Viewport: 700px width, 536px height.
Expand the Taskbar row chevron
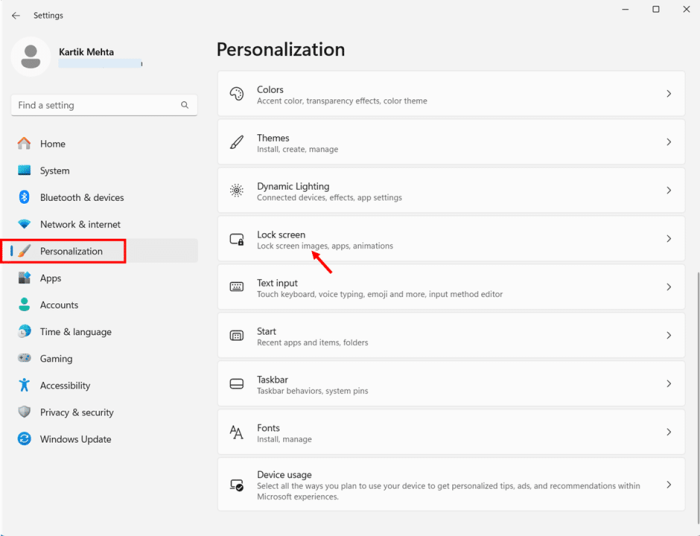point(669,384)
